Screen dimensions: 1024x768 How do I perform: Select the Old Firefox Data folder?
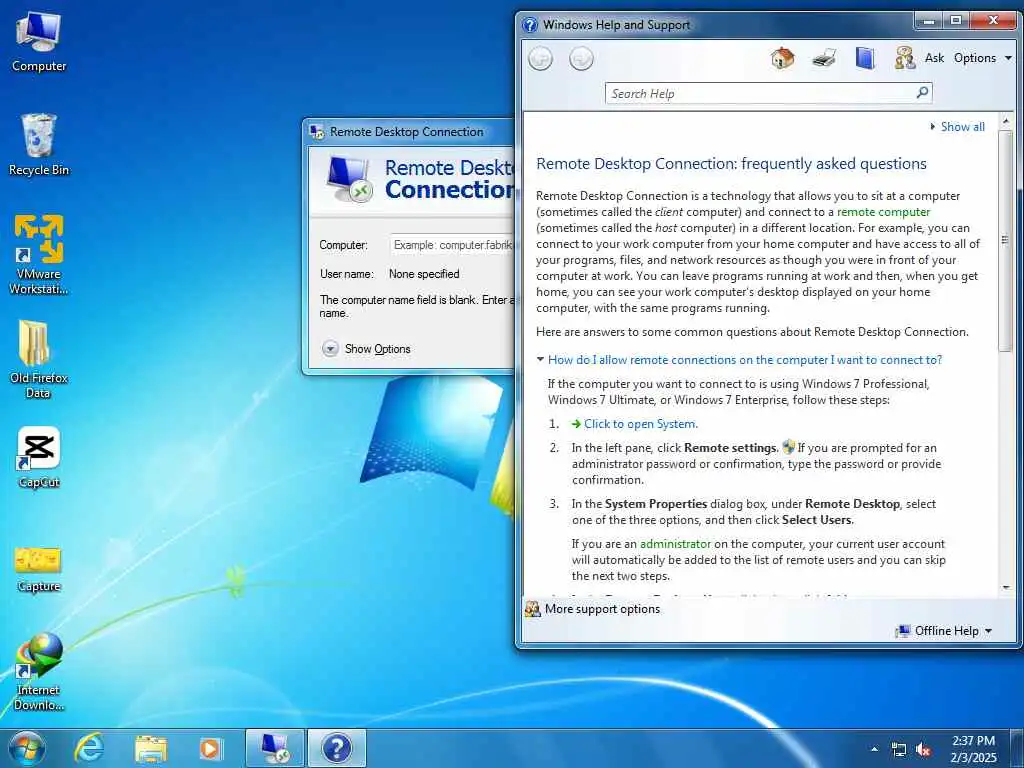(x=38, y=359)
